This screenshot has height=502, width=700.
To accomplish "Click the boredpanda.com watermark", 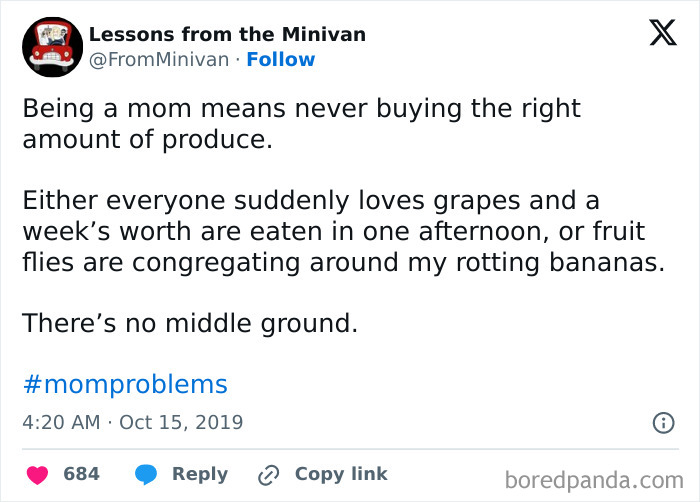I will tap(593, 480).
